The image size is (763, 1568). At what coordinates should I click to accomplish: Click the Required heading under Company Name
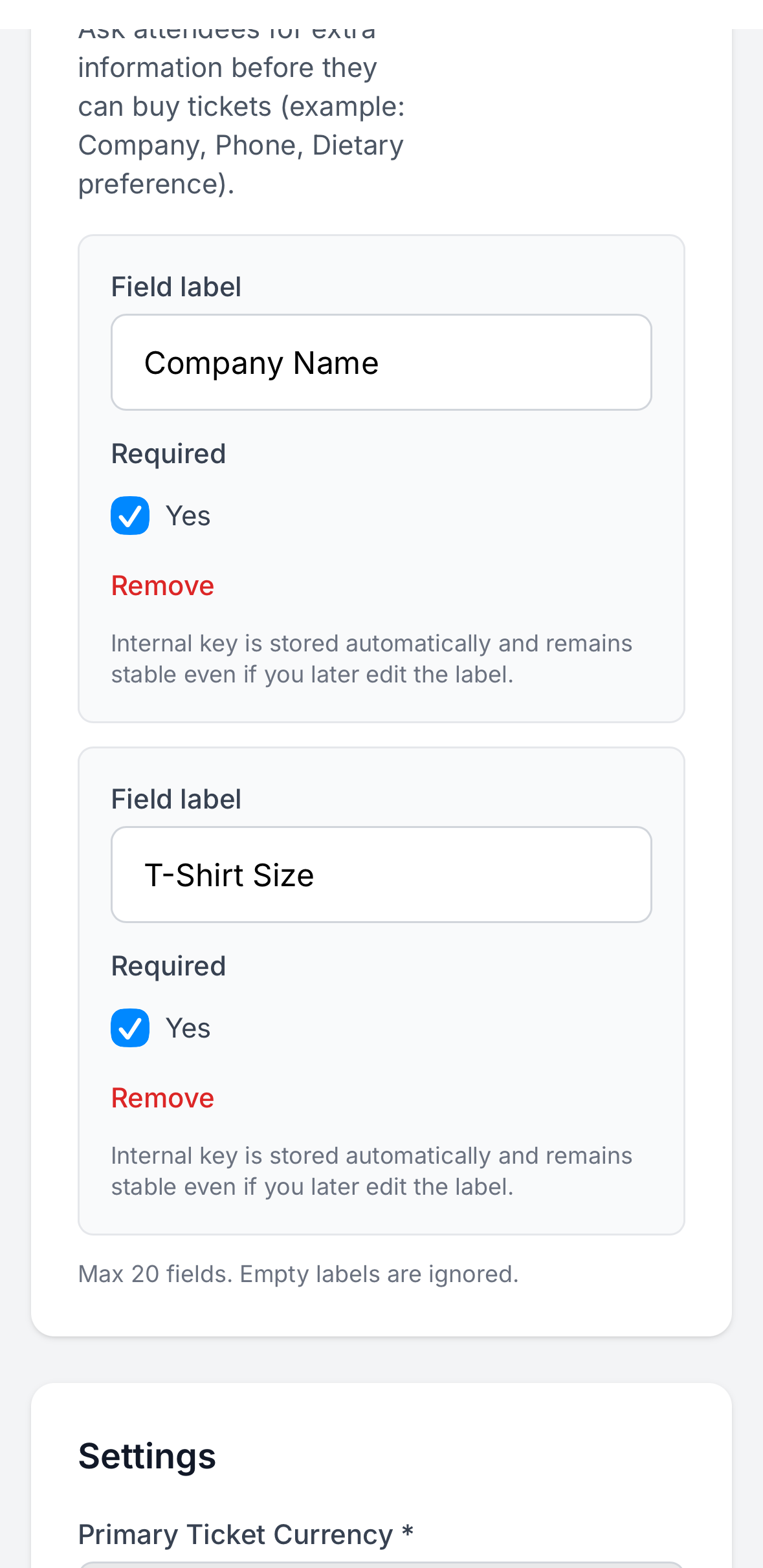(x=168, y=453)
